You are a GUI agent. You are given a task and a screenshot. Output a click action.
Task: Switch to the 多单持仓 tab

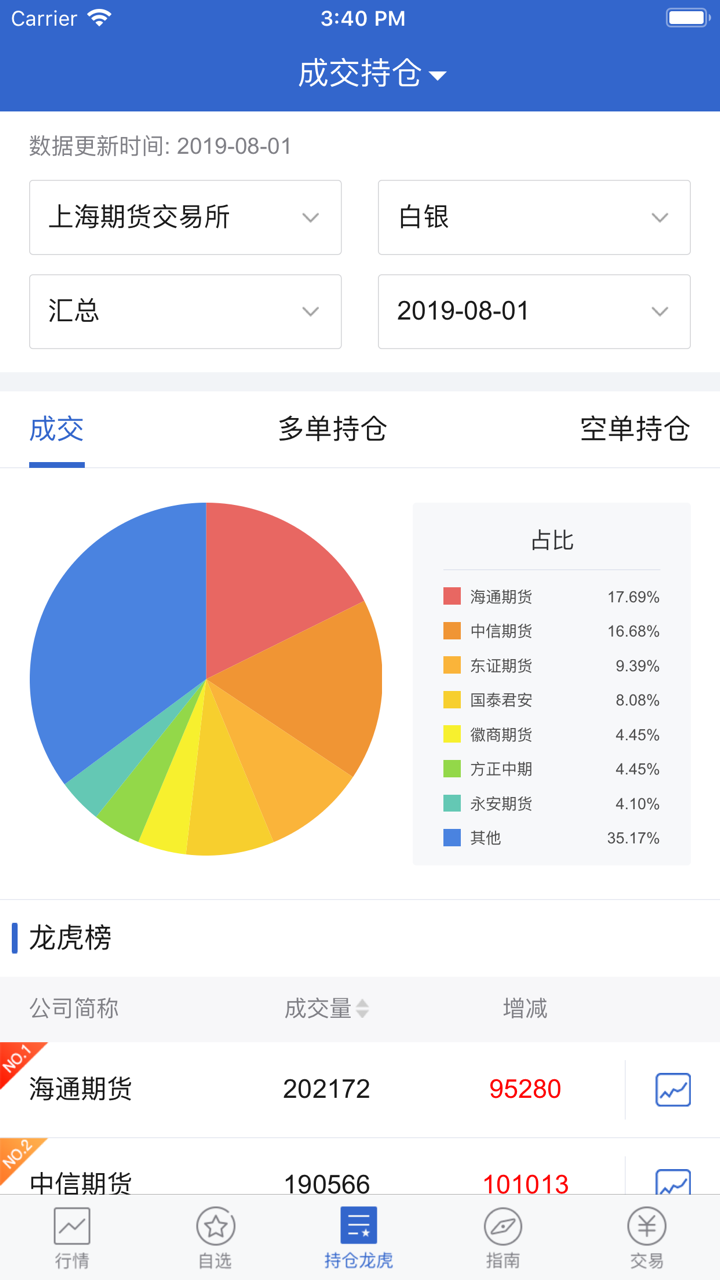click(x=332, y=429)
